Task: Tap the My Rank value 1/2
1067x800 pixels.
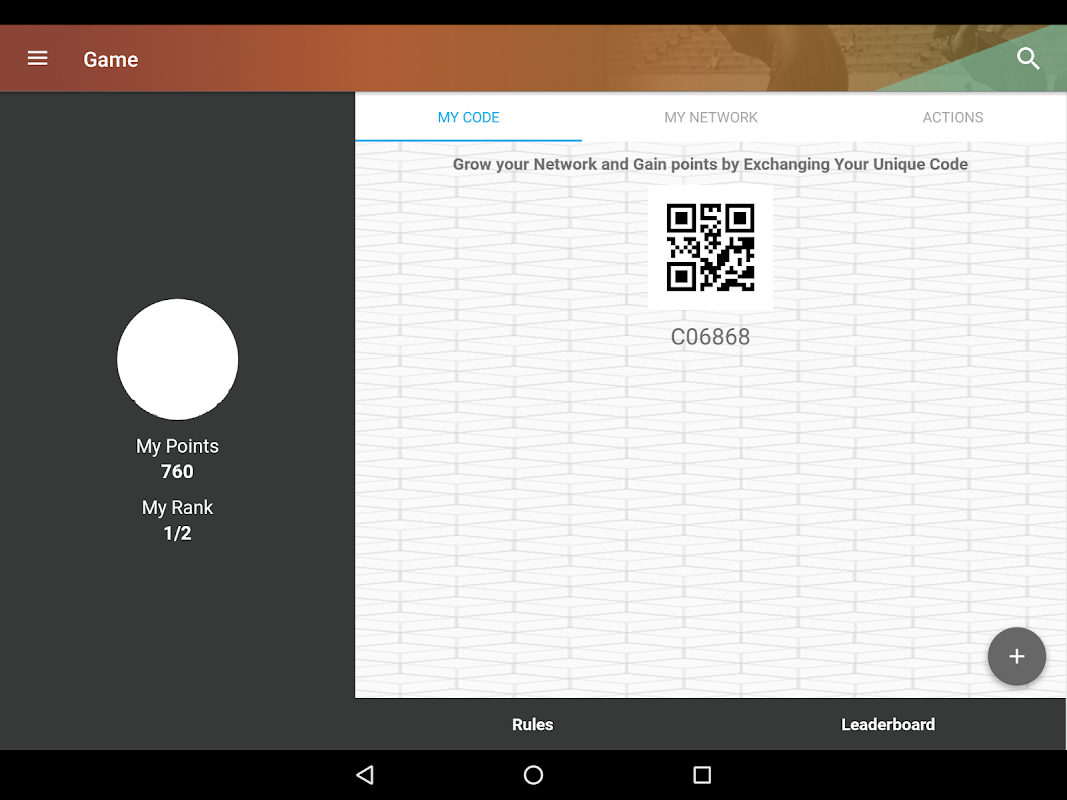Action: pyautogui.click(x=177, y=533)
